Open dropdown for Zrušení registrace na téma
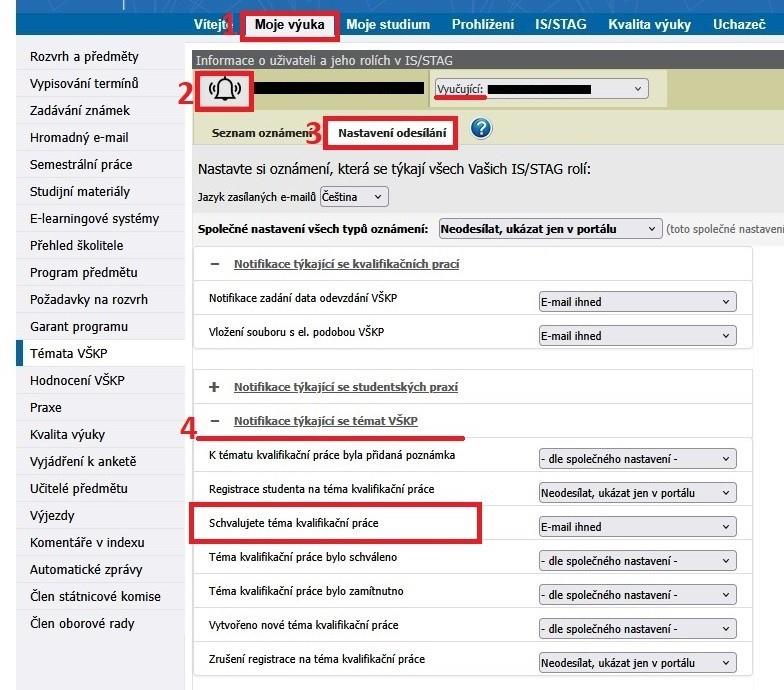The width and height of the screenshot is (784, 690). tap(637, 662)
